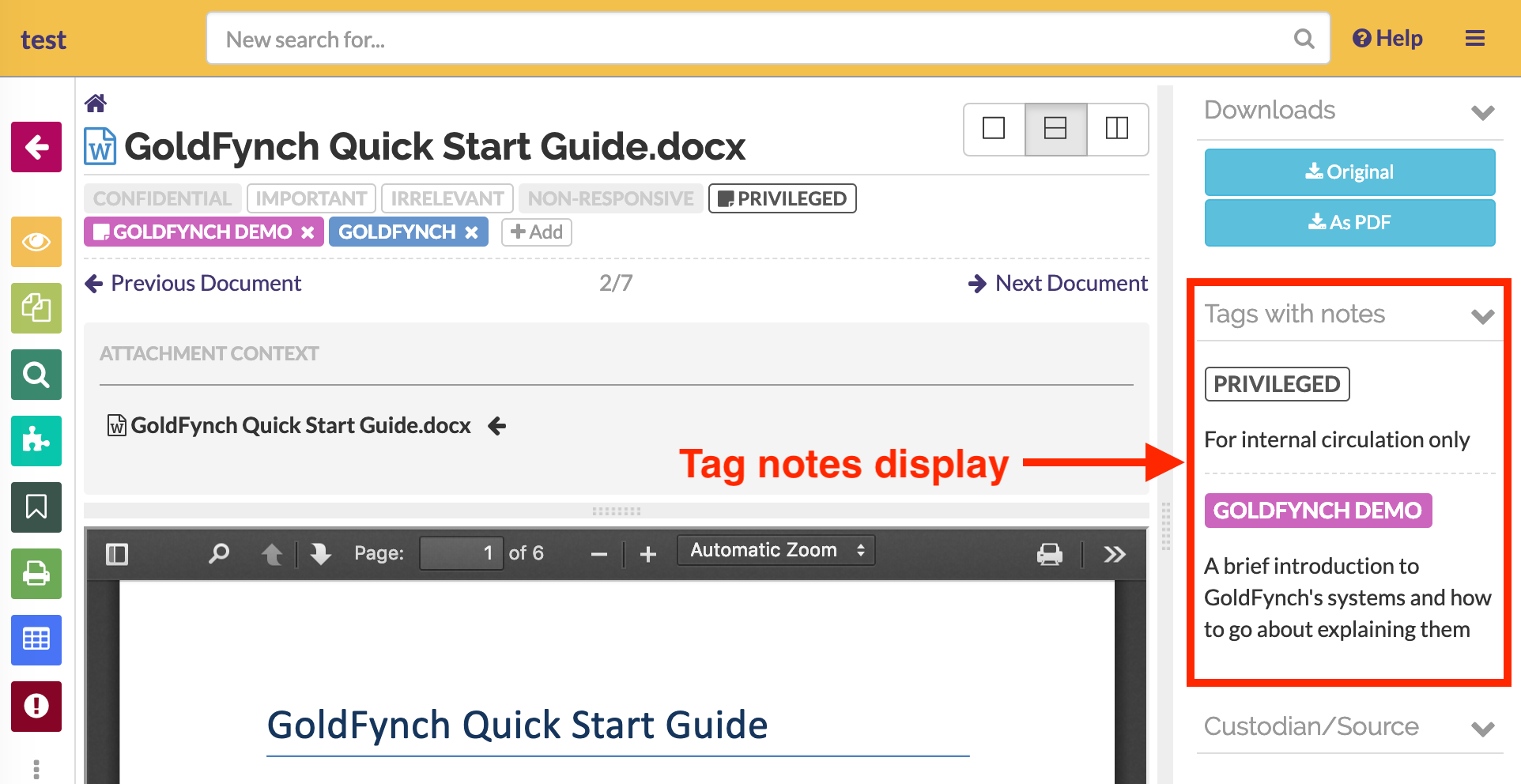Click the PDF viewer print icon
Image resolution: width=1521 pixels, height=784 pixels.
pos(1050,554)
